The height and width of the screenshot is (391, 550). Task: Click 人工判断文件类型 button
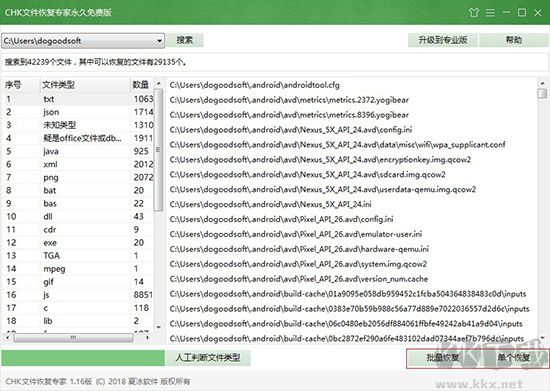click(208, 358)
